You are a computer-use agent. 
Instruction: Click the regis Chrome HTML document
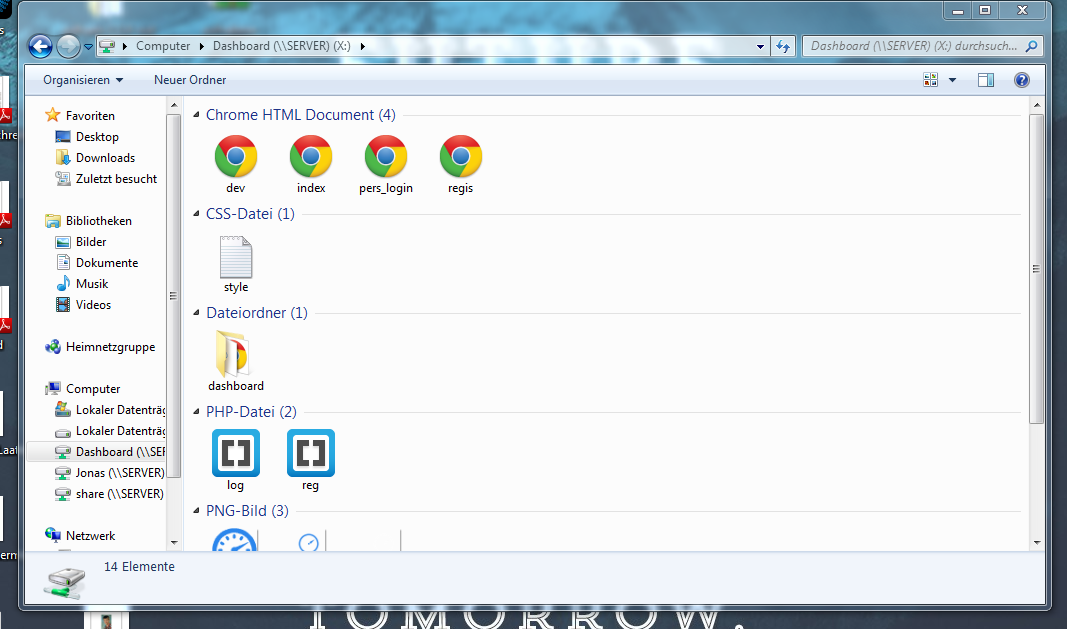click(x=461, y=164)
